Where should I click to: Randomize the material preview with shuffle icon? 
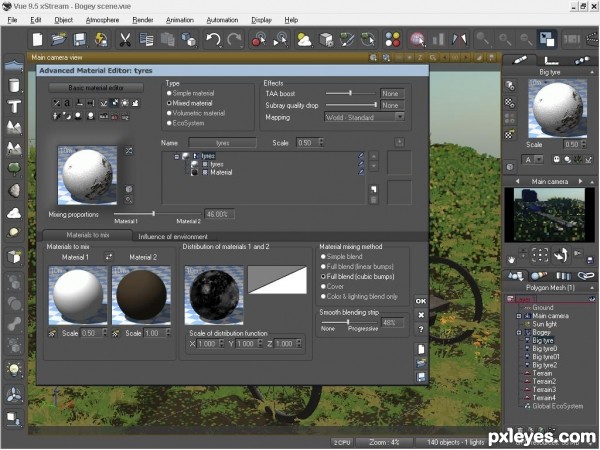pyautogui.click(x=129, y=151)
